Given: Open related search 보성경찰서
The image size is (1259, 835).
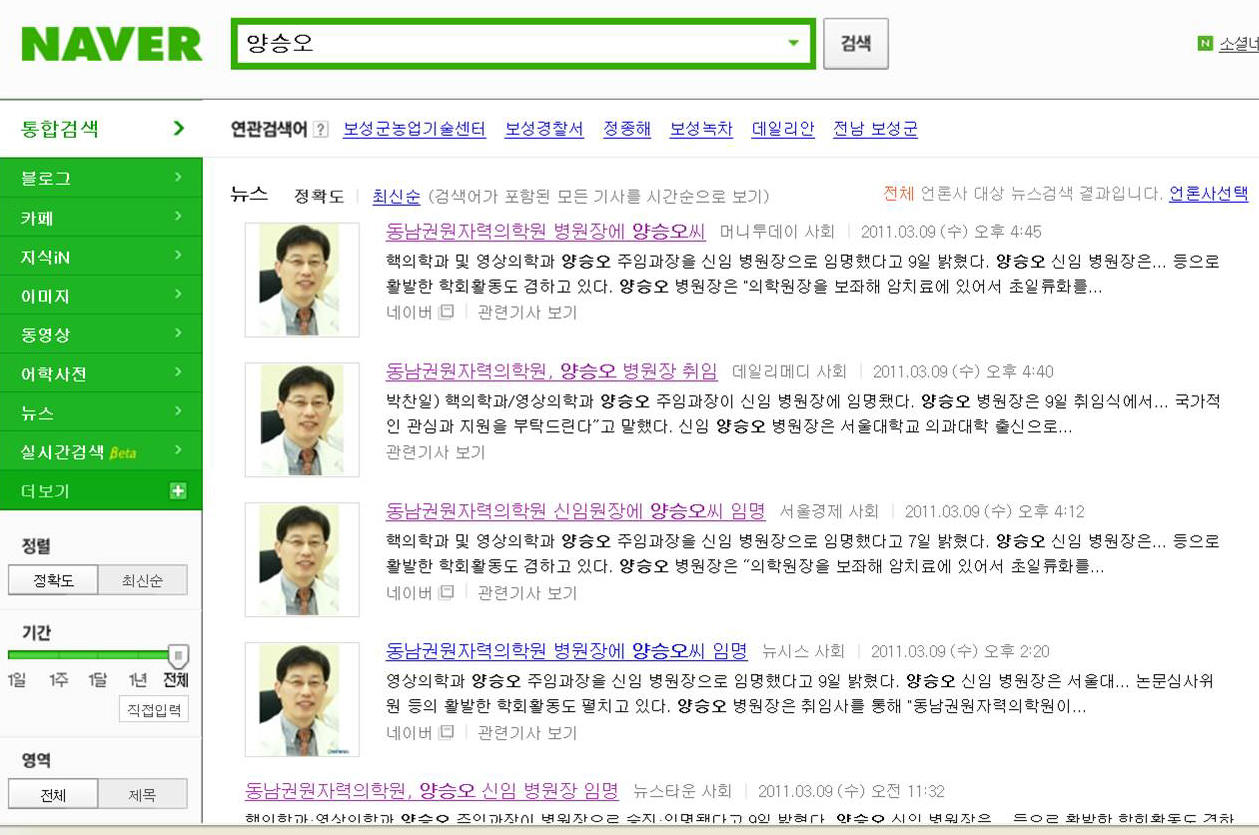Looking at the screenshot, I should (544, 129).
